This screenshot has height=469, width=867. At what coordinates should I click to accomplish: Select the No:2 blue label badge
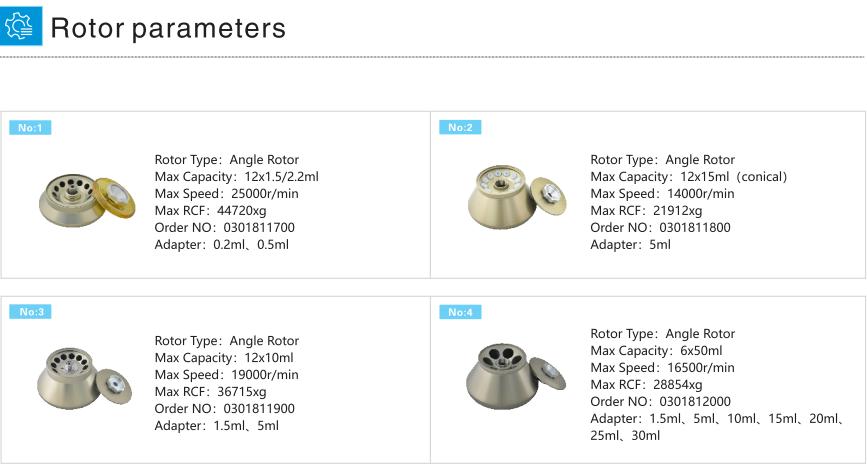(x=460, y=127)
